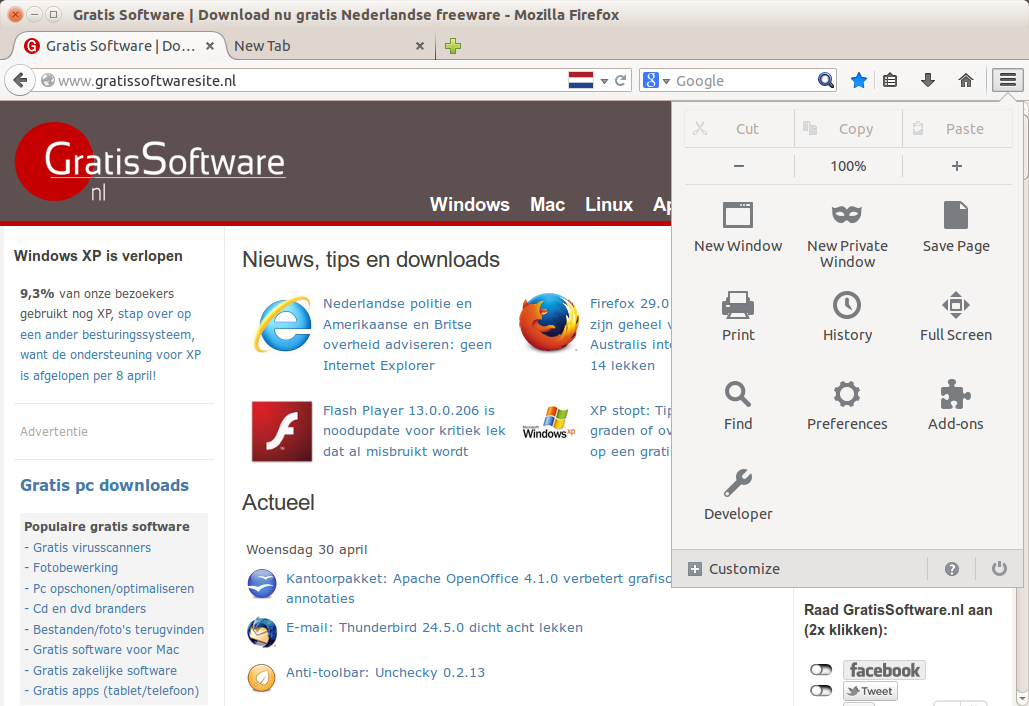Screen dimensions: 1029x706
Task: Select Linux in the site navigation
Action: (x=609, y=205)
